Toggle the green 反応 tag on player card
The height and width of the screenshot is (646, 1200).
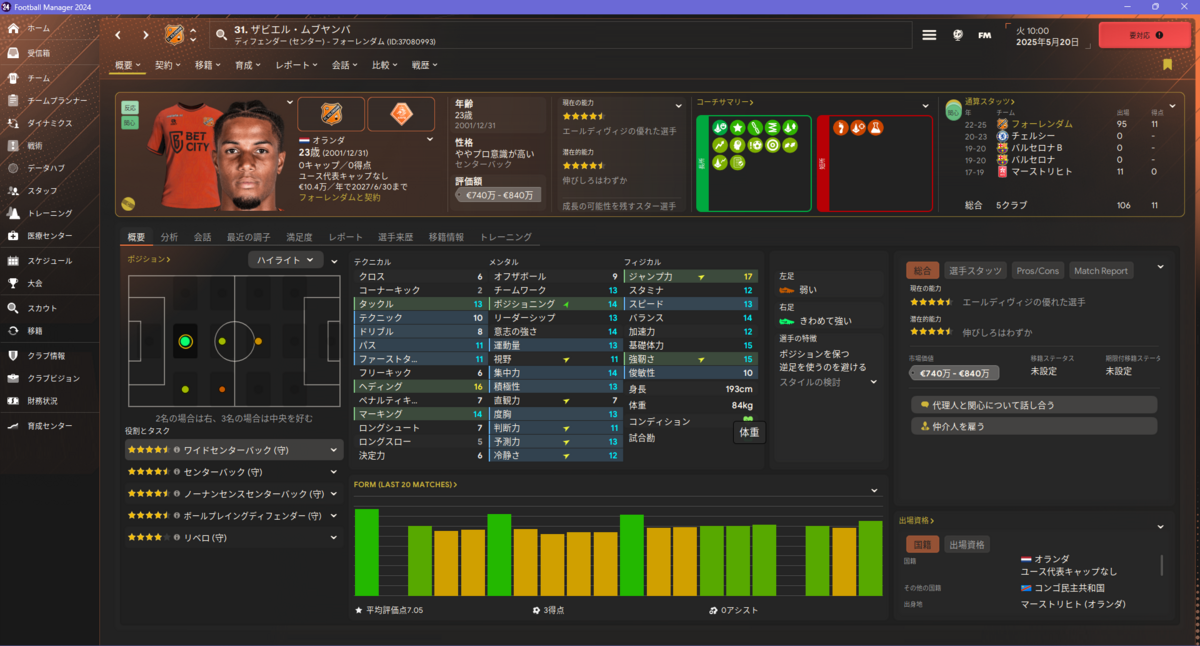[130, 106]
